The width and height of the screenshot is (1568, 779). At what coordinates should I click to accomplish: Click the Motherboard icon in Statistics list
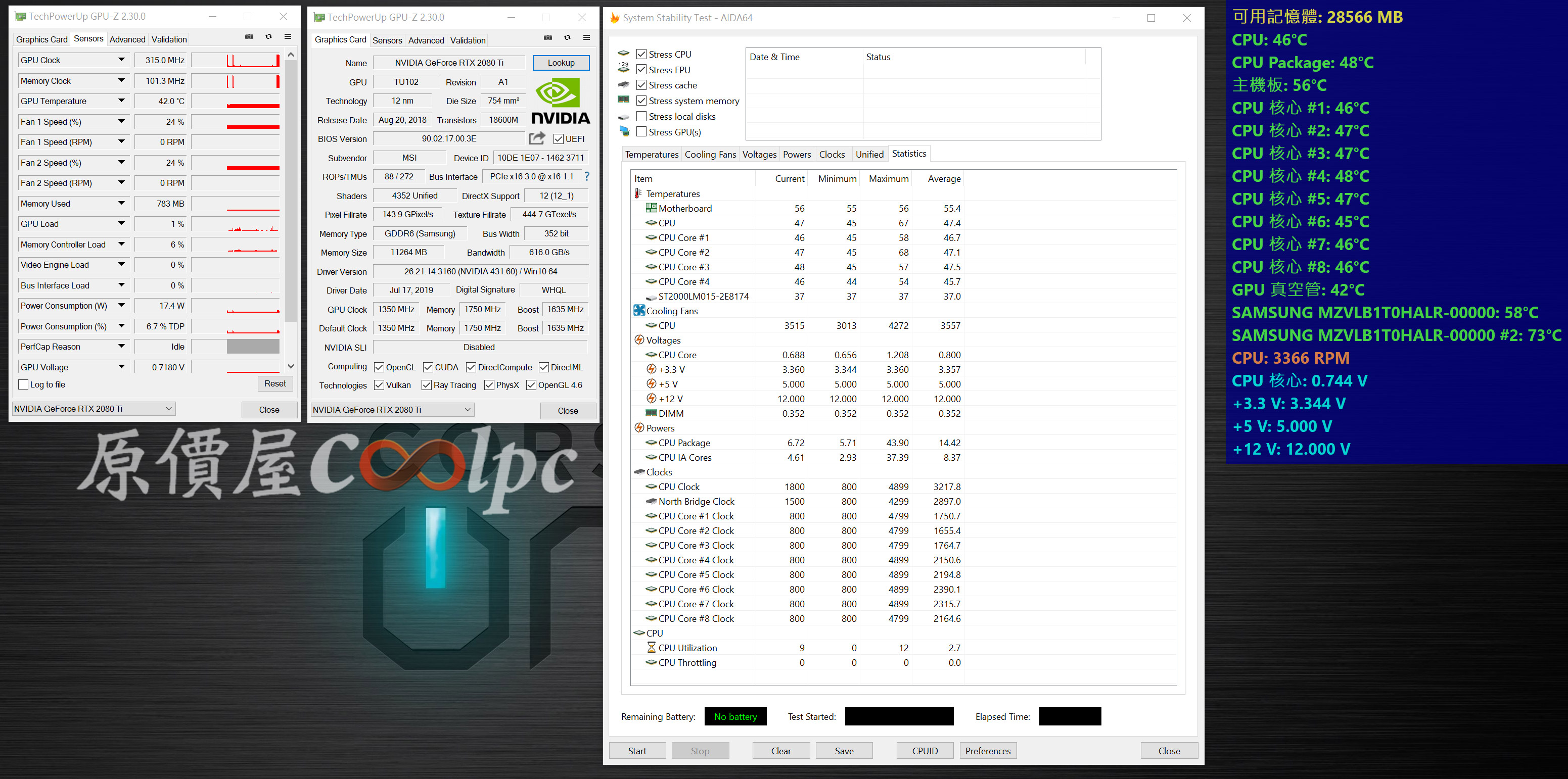[x=651, y=208]
